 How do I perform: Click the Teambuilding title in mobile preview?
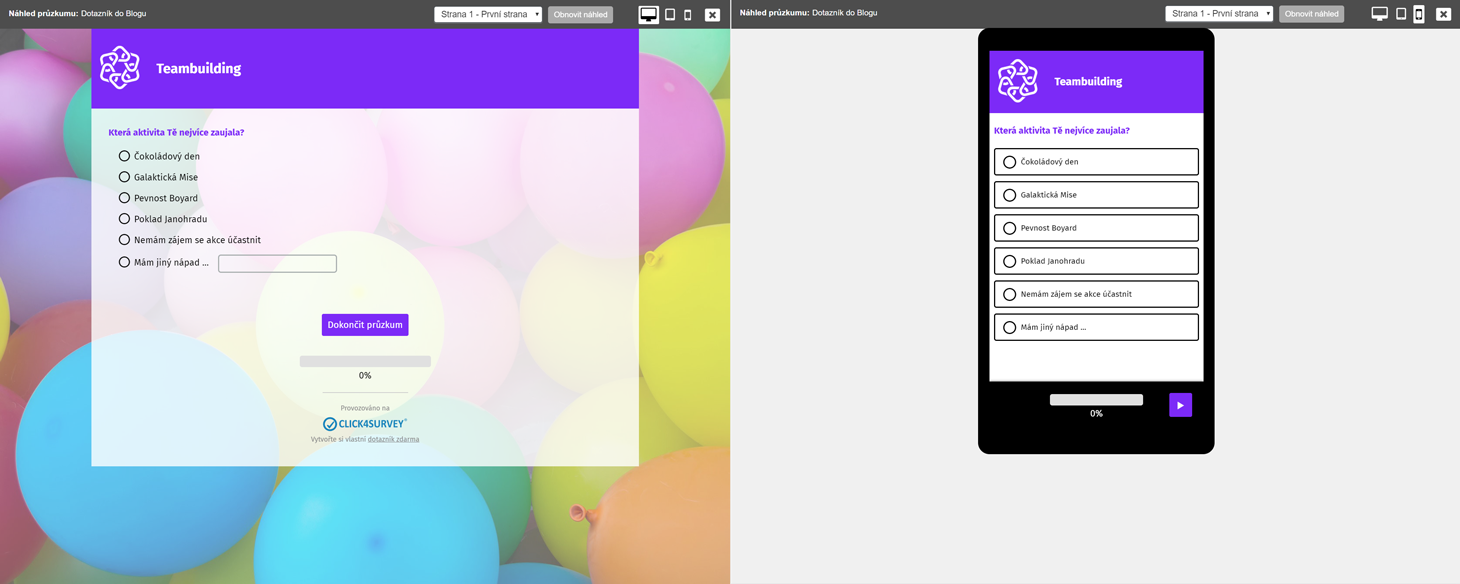(x=1088, y=82)
